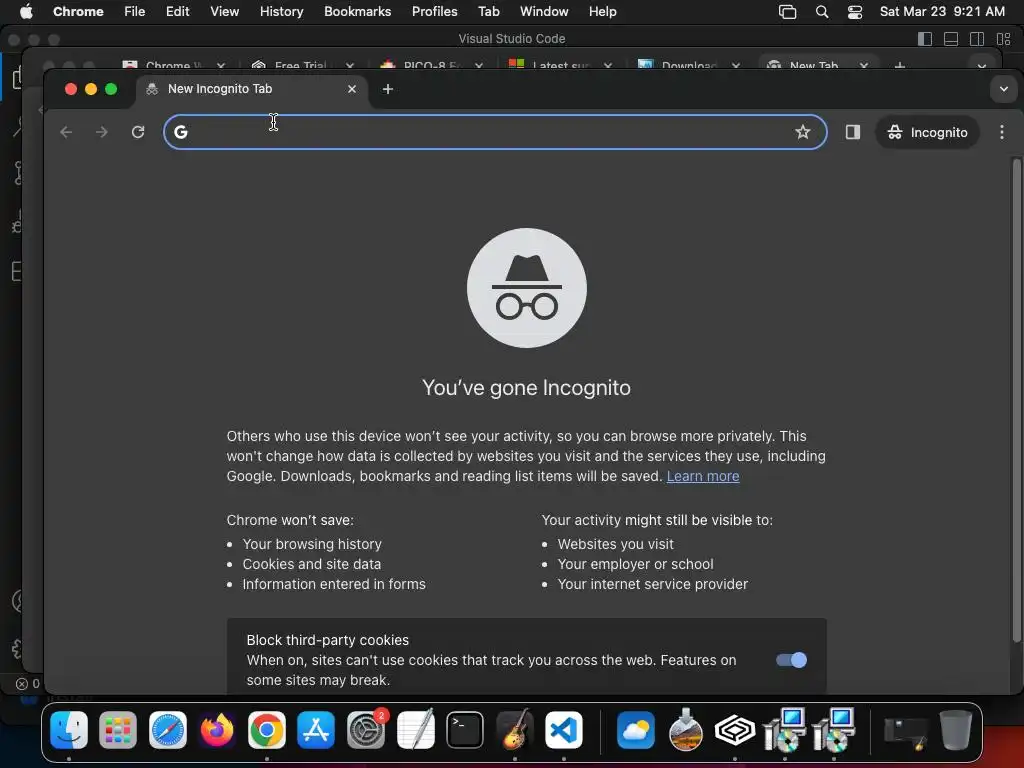Click the back navigation arrow
Screen dimensions: 1024x768
click(66, 132)
